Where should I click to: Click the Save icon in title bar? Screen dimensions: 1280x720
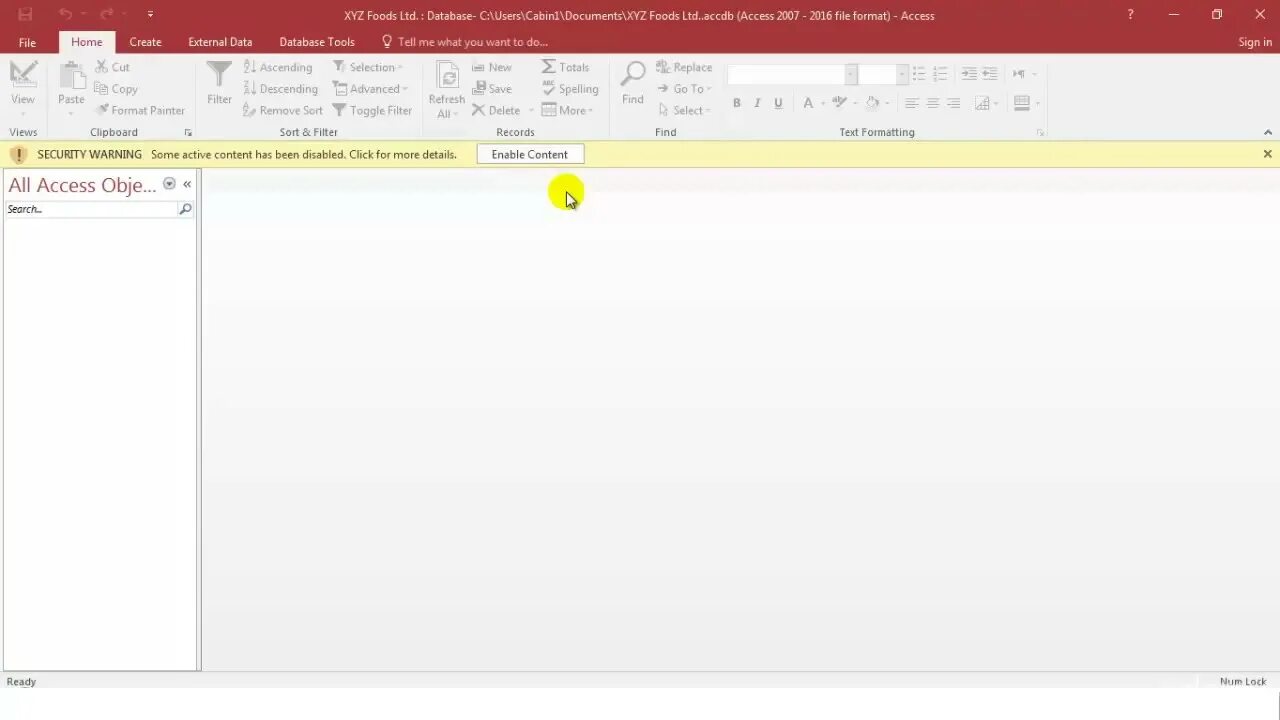coord(25,15)
